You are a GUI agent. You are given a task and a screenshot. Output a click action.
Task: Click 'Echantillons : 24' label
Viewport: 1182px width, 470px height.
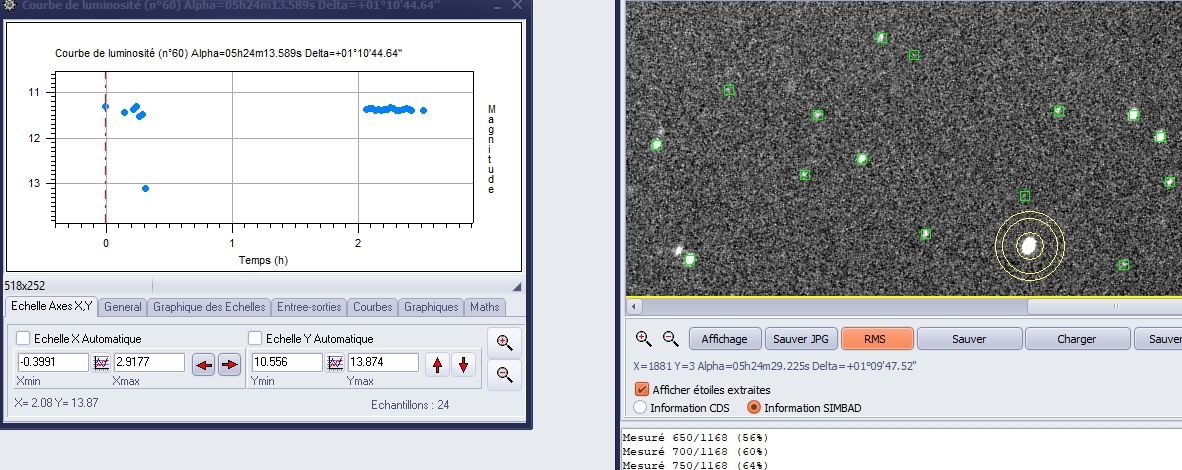click(410, 405)
